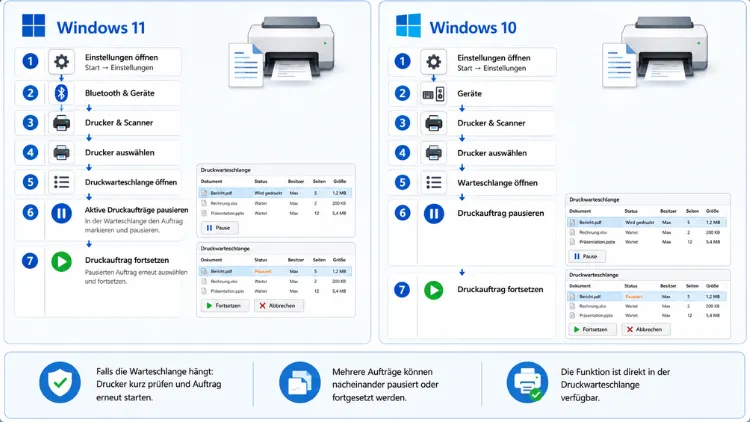Click Drucker auswählen label in Windows 11 panel

pos(120,153)
